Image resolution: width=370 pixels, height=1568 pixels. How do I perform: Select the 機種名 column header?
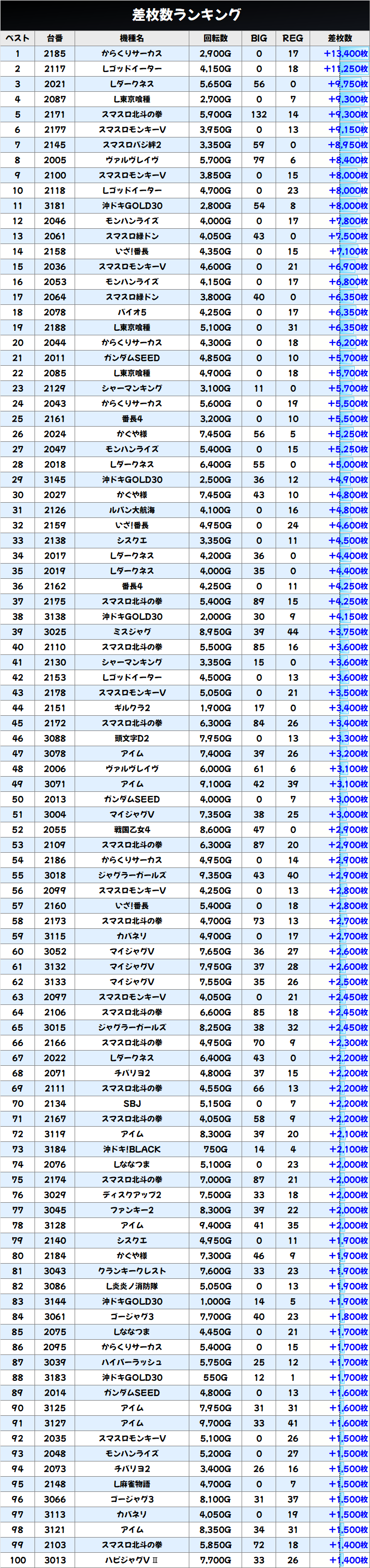click(x=132, y=39)
